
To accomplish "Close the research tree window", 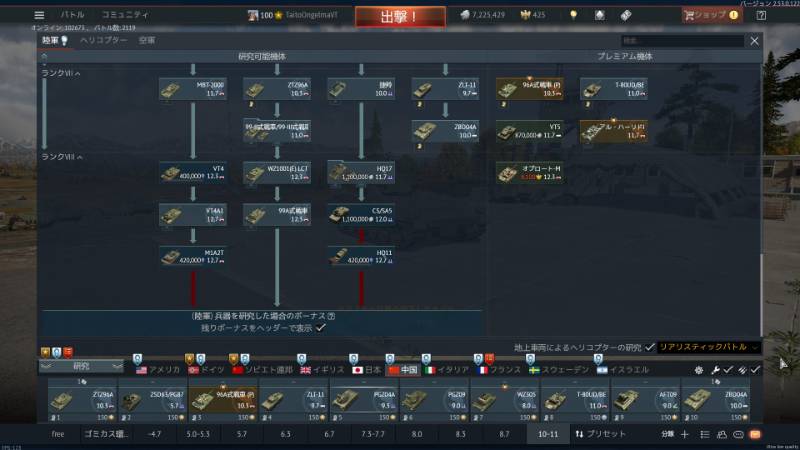I will 754,41.
